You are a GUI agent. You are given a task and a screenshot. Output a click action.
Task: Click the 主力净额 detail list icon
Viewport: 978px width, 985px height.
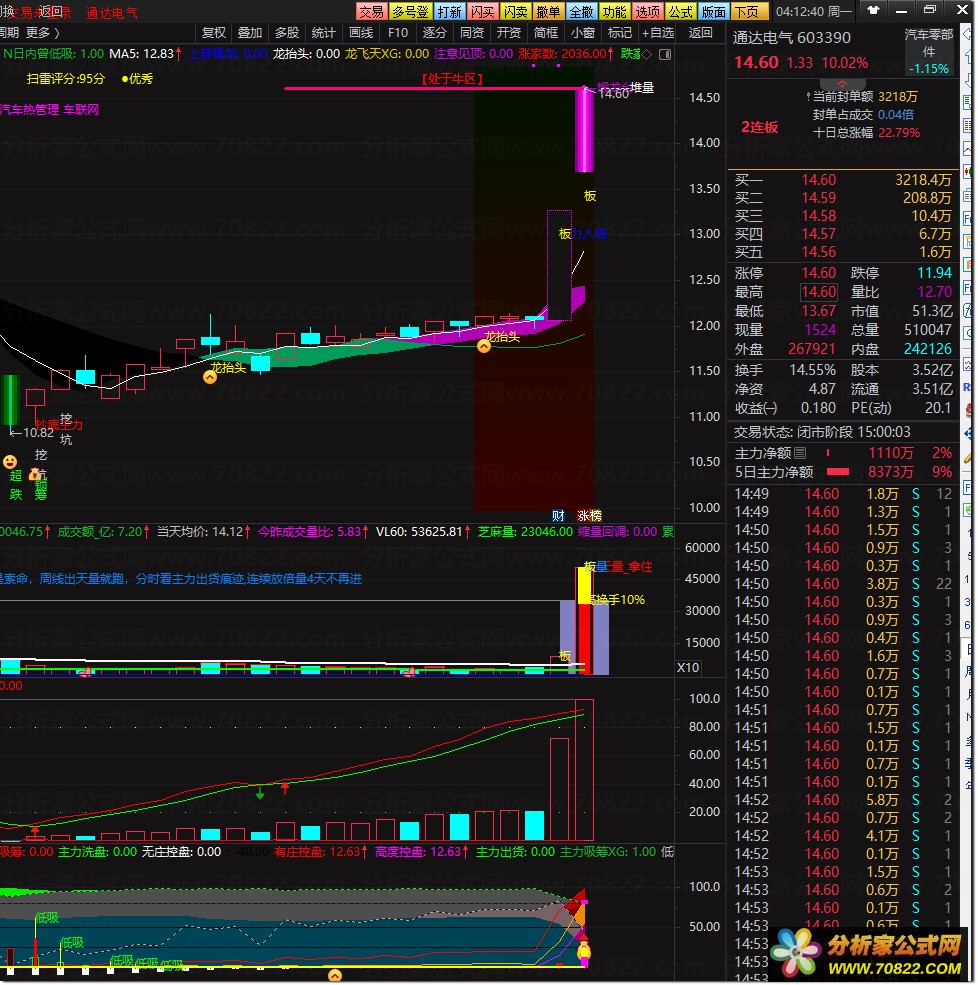tap(800, 453)
